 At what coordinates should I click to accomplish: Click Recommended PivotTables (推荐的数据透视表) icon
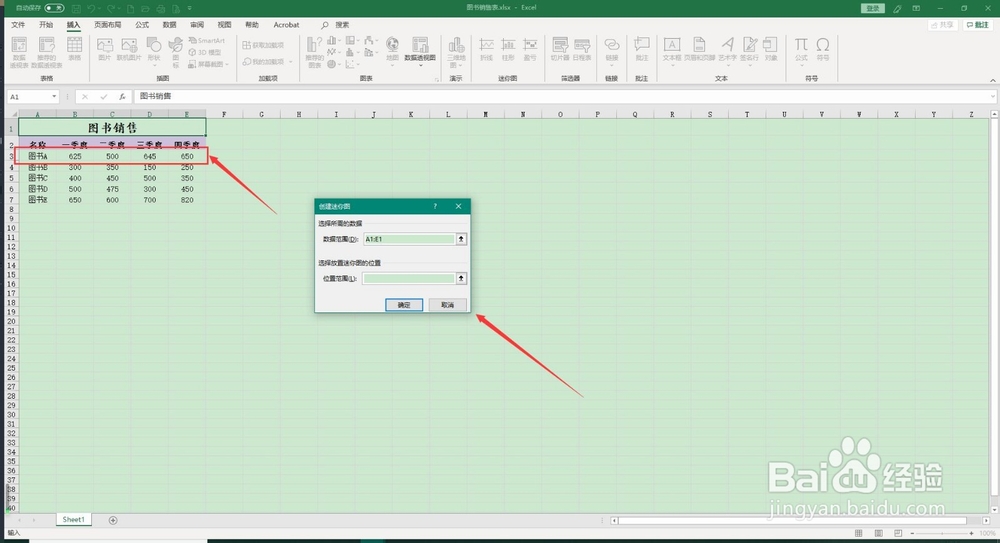pos(47,52)
